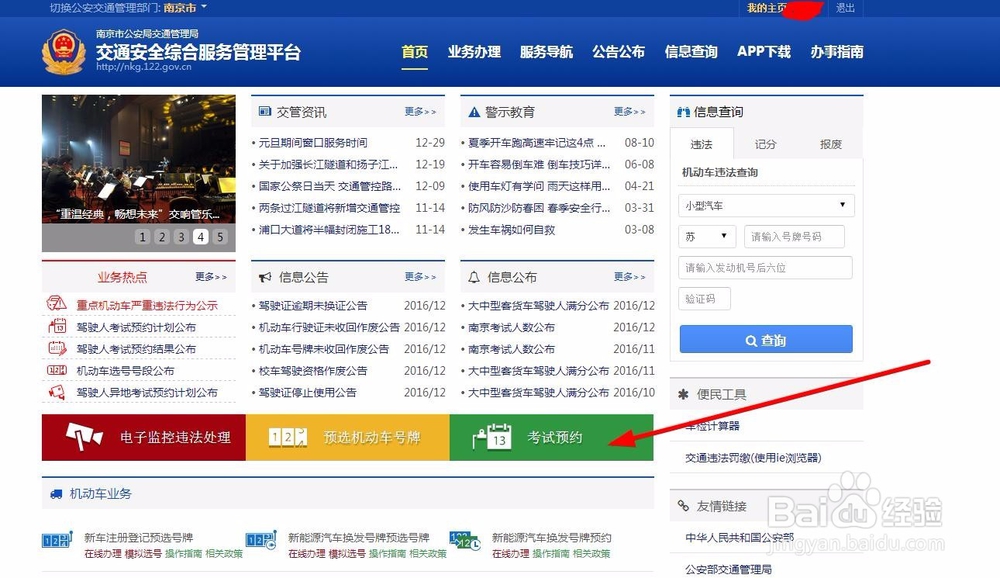Click the blue 查询 search button

click(x=766, y=339)
